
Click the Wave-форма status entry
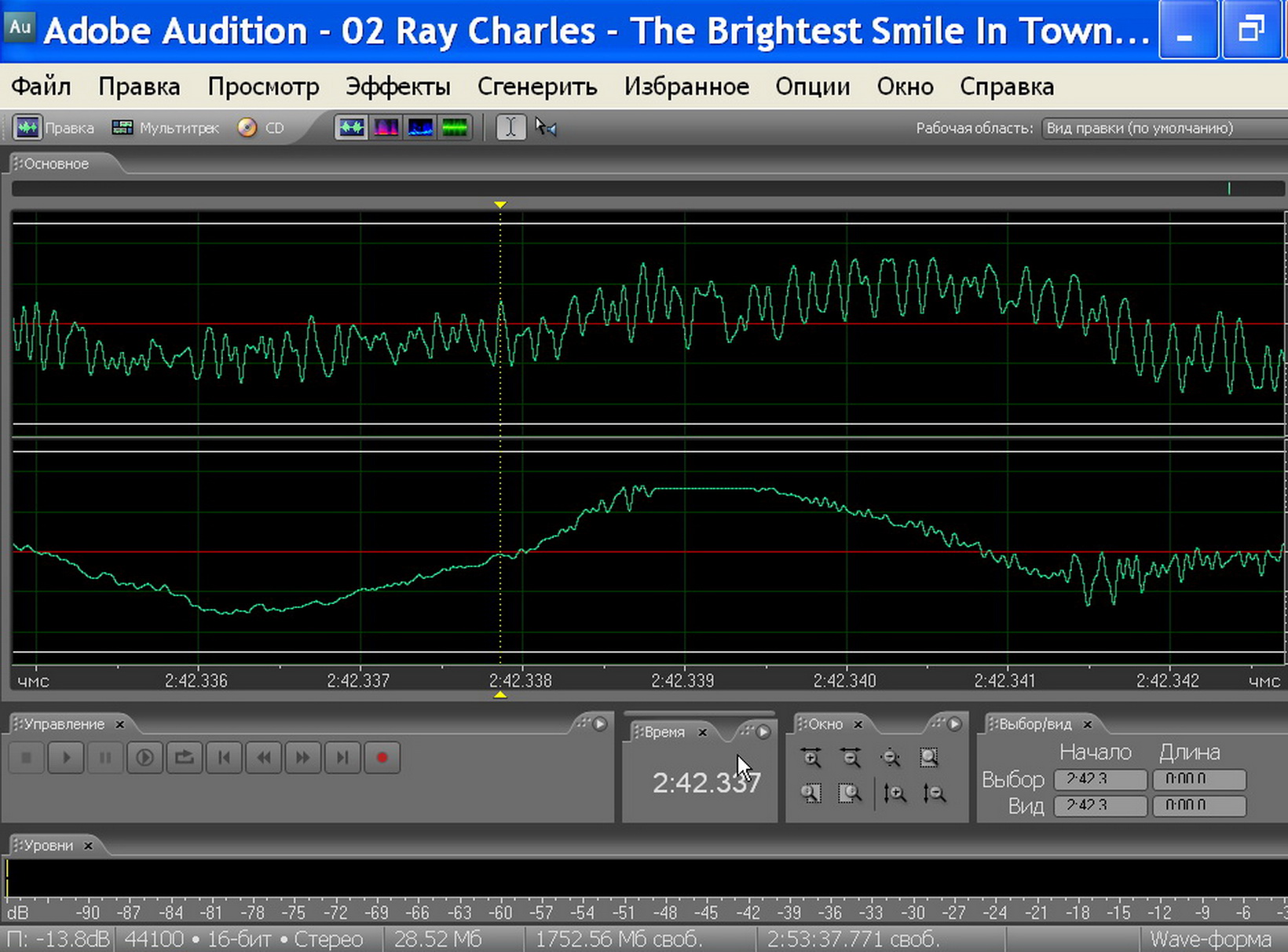coord(1210,939)
